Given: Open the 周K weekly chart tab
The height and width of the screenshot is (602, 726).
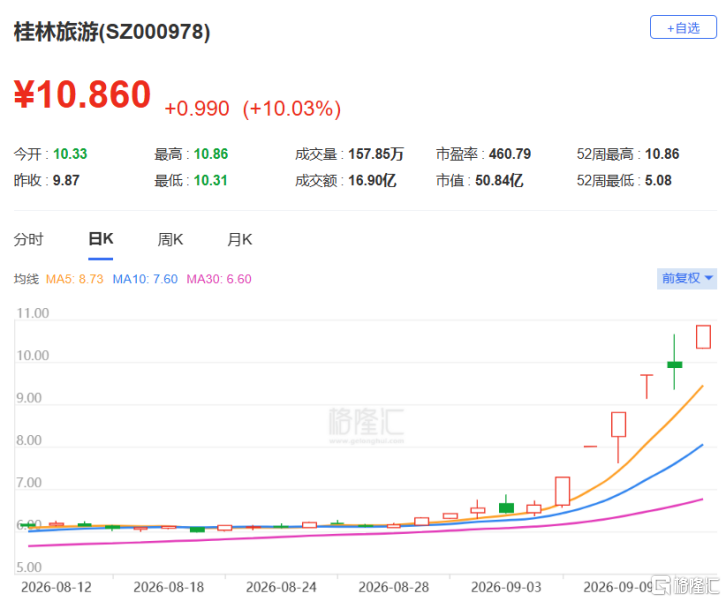Looking at the screenshot, I should click(170, 239).
